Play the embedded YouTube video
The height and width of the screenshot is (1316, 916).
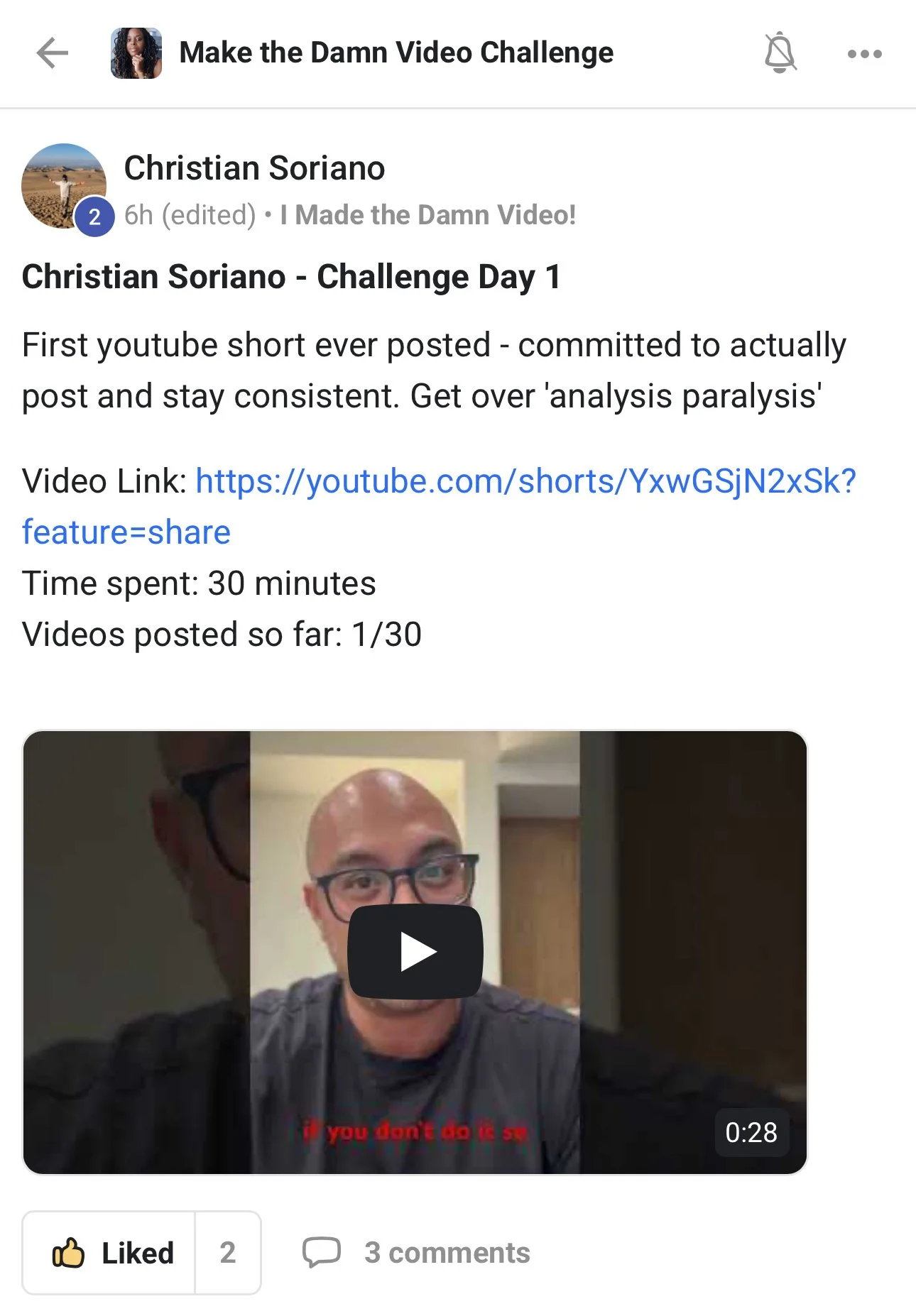pyautogui.click(x=415, y=951)
